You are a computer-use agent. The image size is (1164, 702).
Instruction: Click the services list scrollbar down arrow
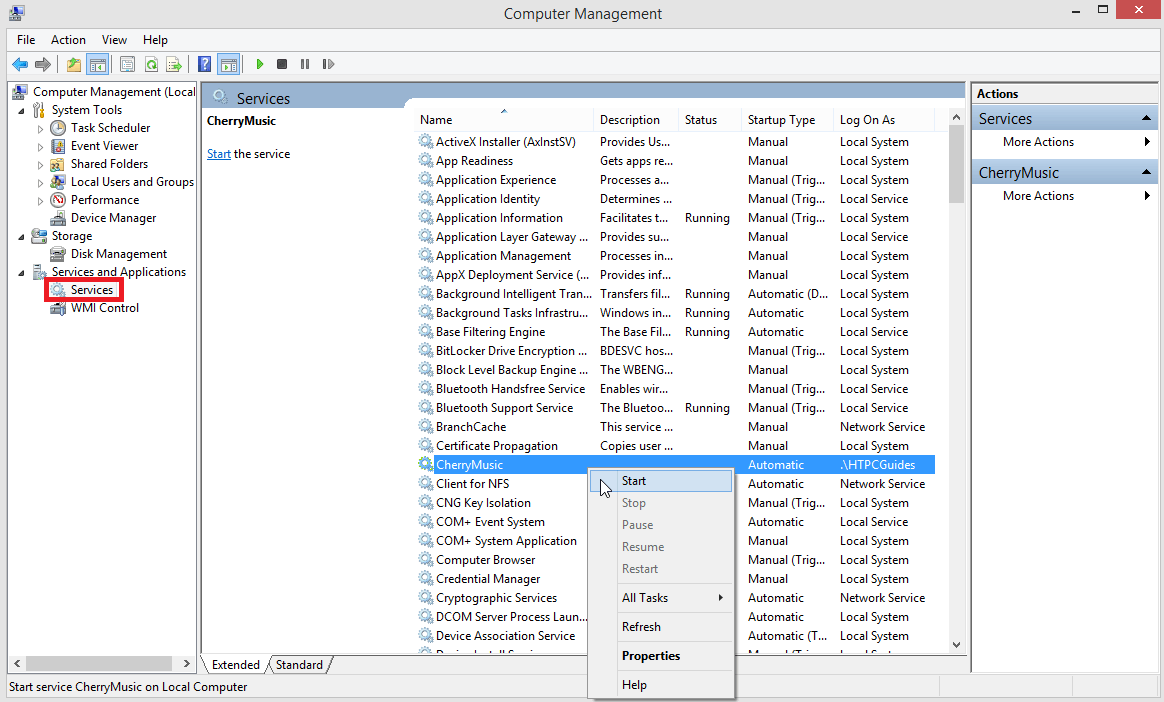pyautogui.click(x=955, y=645)
